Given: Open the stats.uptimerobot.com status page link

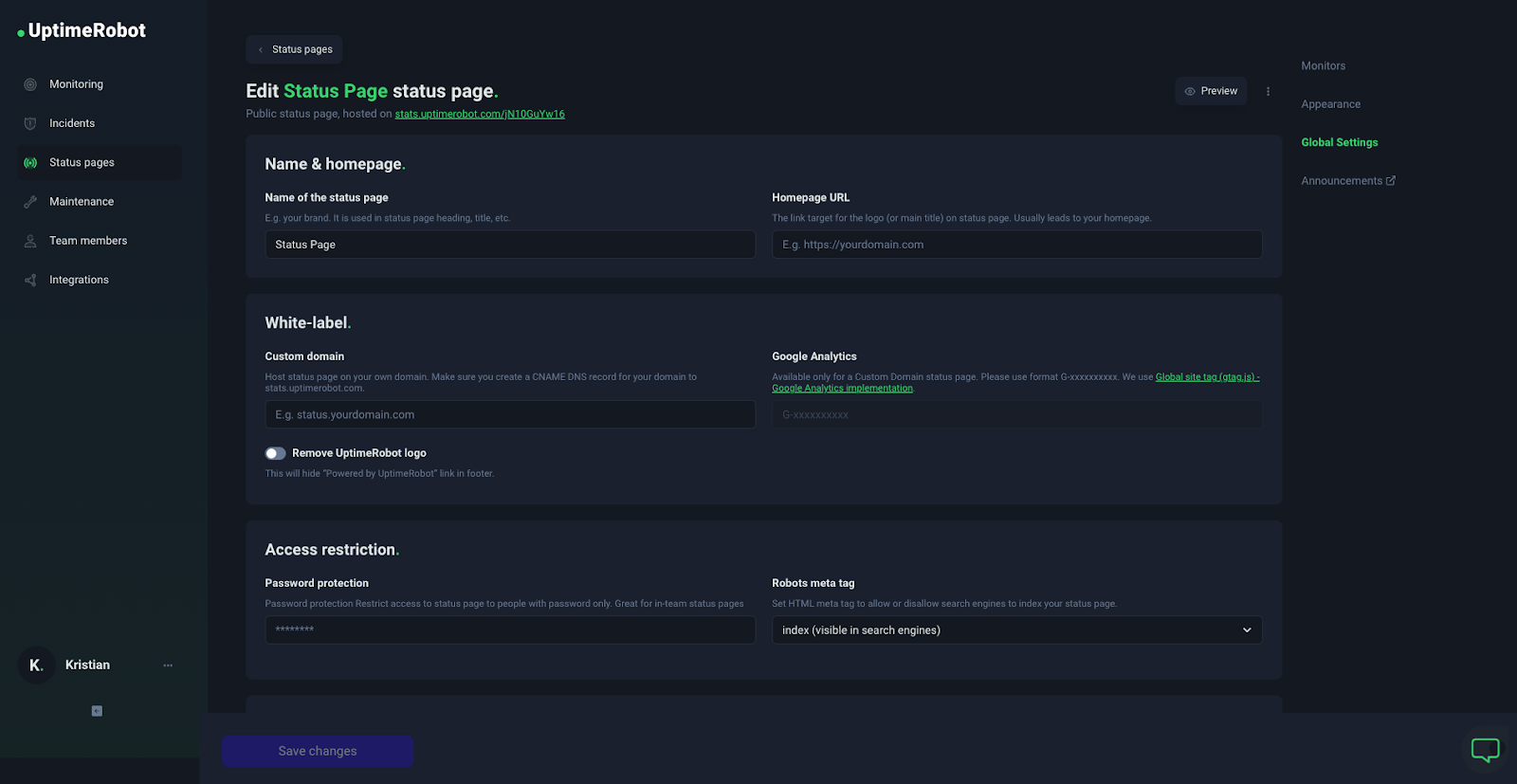Looking at the screenshot, I should point(480,114).
